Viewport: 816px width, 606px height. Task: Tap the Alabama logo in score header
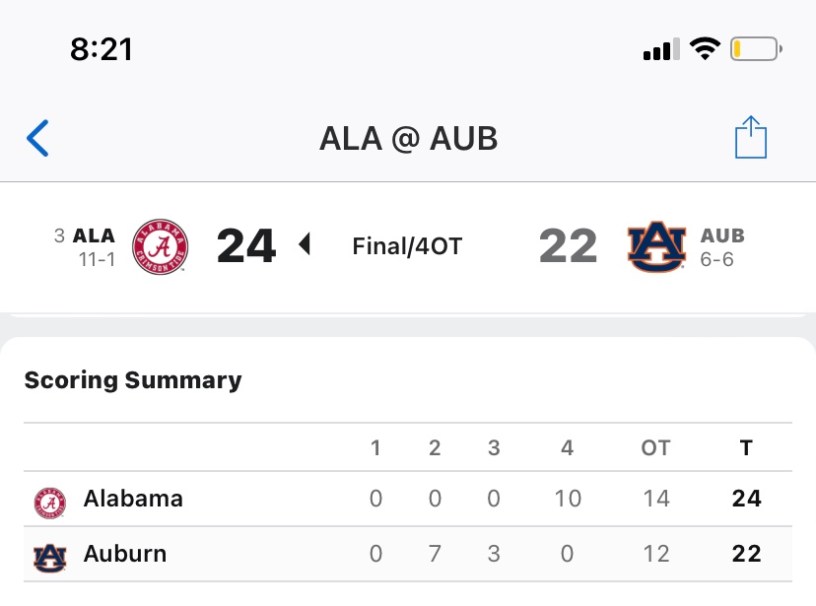click(160, 246)
